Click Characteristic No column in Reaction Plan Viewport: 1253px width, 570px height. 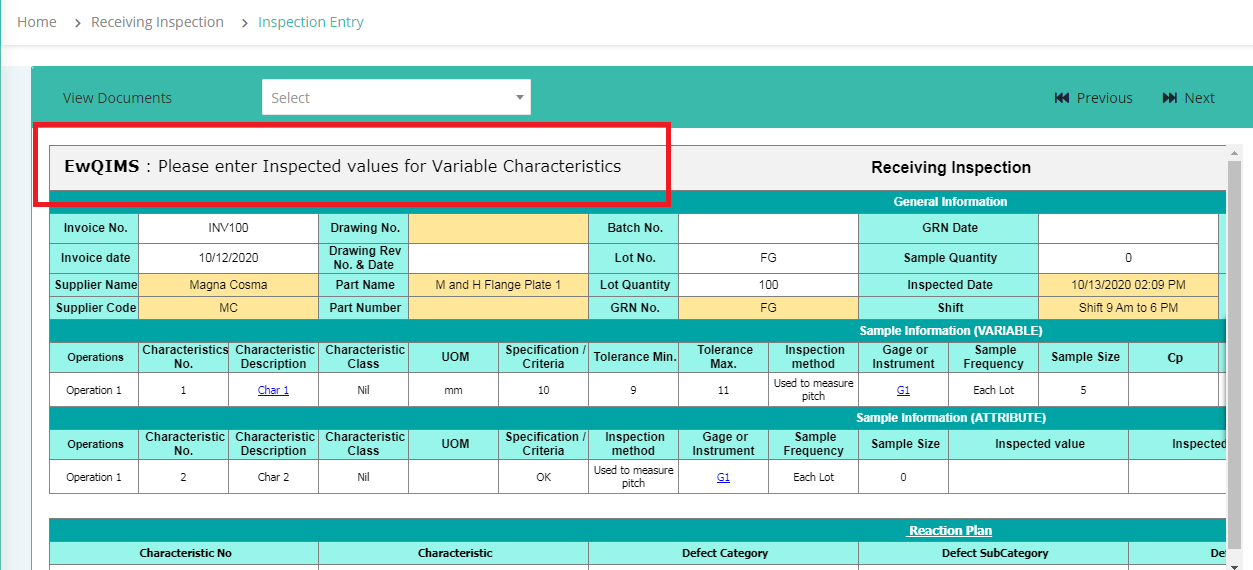pos(185,553)
